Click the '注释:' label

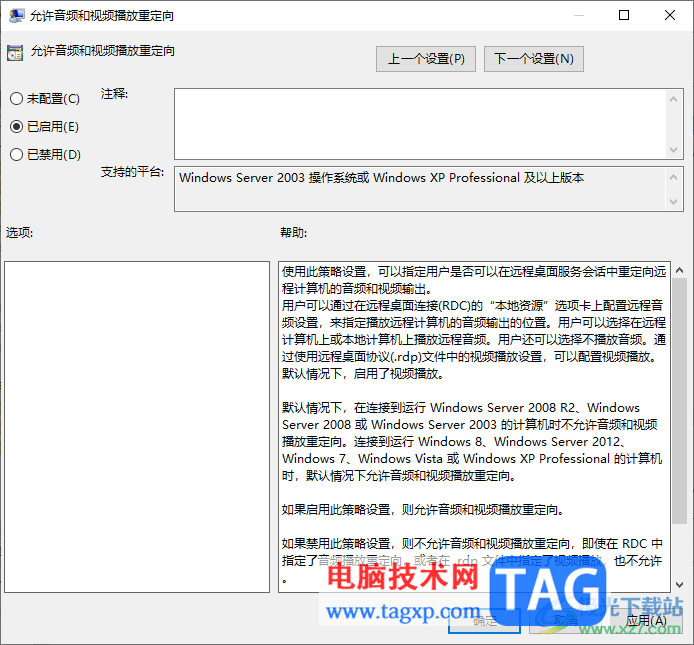[114, 94]
